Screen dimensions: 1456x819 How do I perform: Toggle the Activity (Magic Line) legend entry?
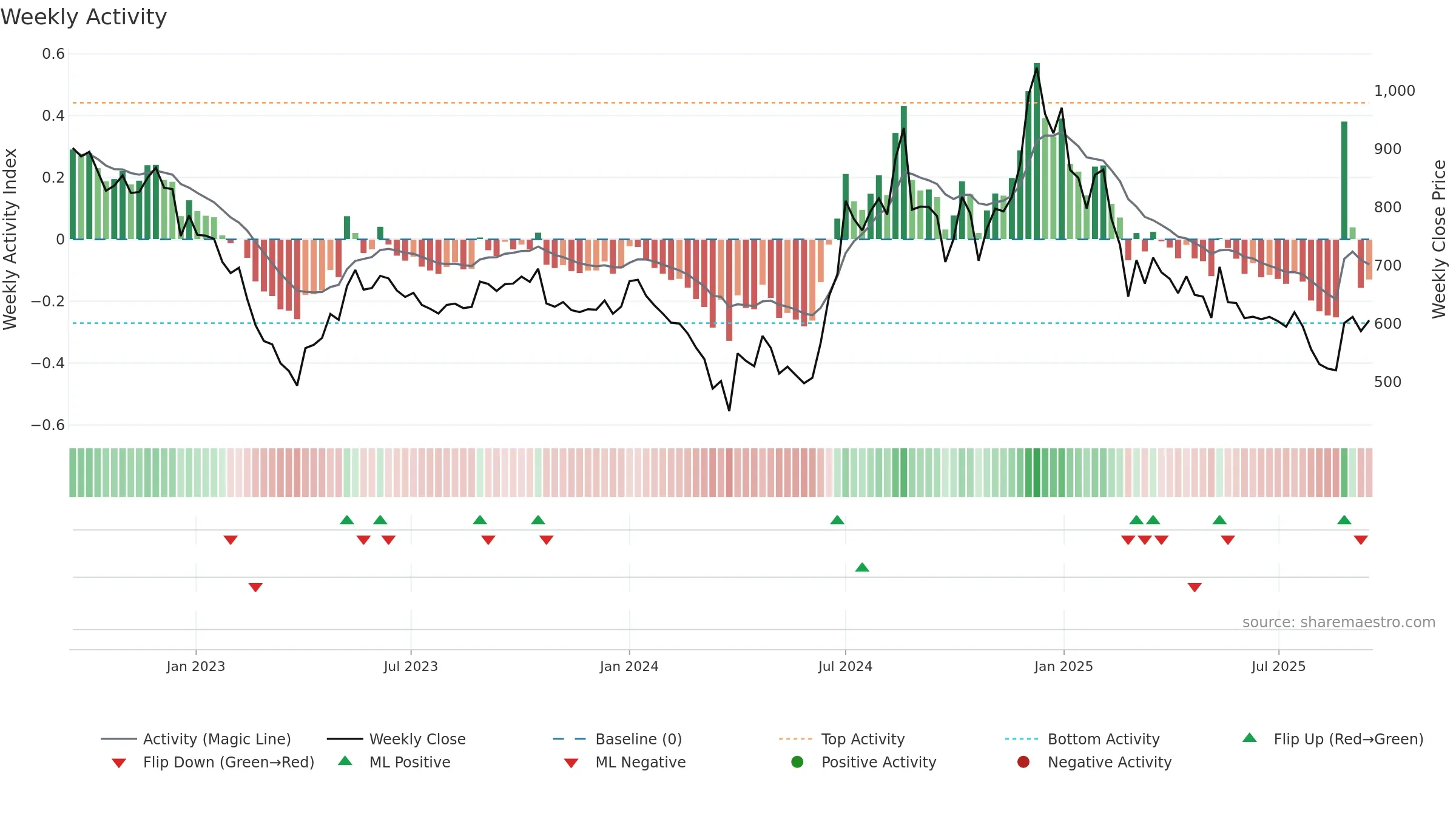[196, 739]
